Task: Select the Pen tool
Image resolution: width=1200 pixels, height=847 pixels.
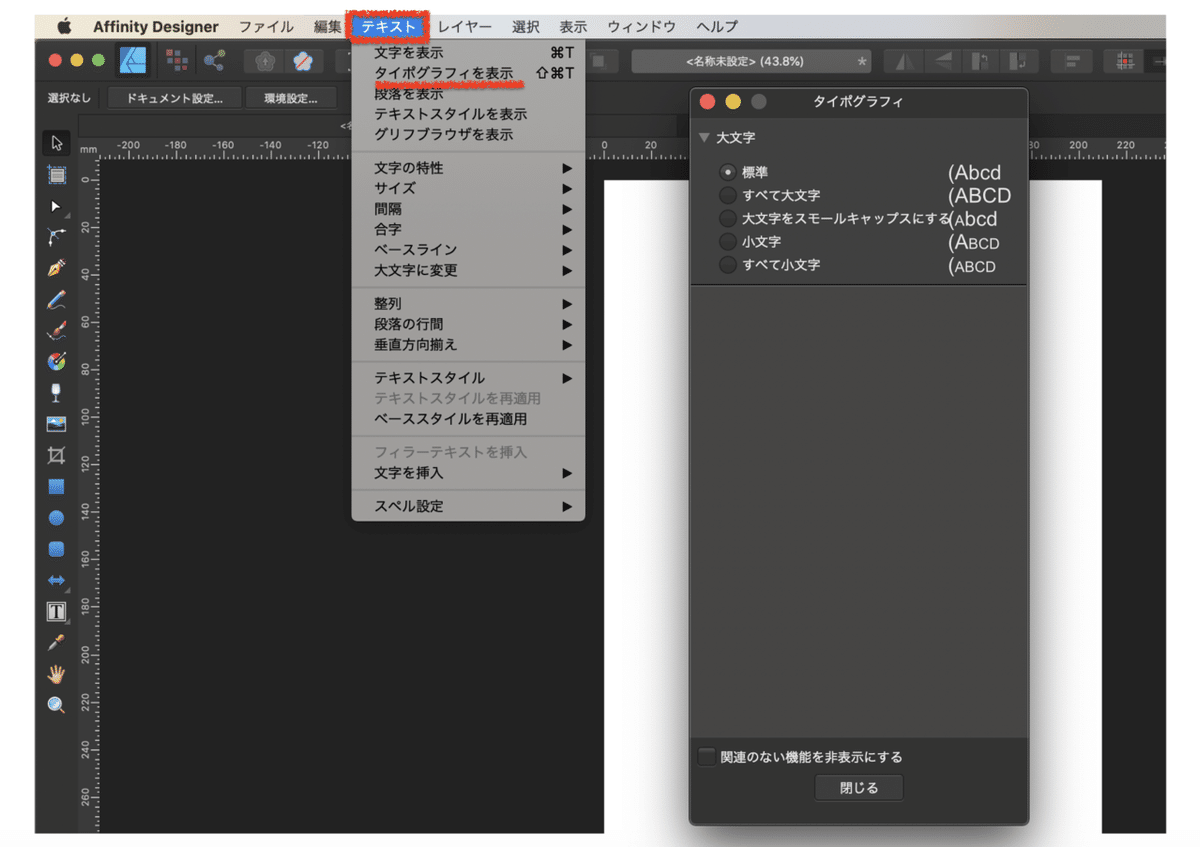Action: (x=56, y=268)
